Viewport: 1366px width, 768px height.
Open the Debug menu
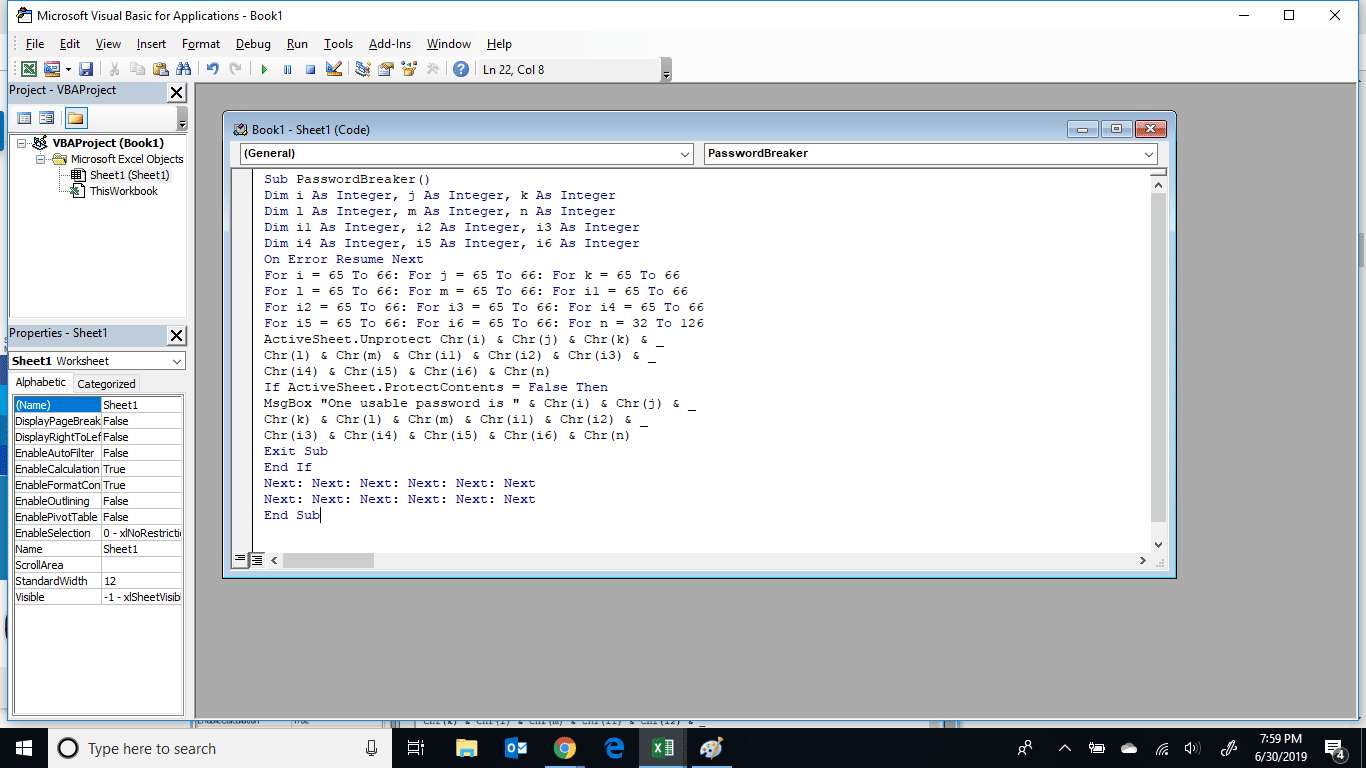pyautogui.click(x=253, y=44)
